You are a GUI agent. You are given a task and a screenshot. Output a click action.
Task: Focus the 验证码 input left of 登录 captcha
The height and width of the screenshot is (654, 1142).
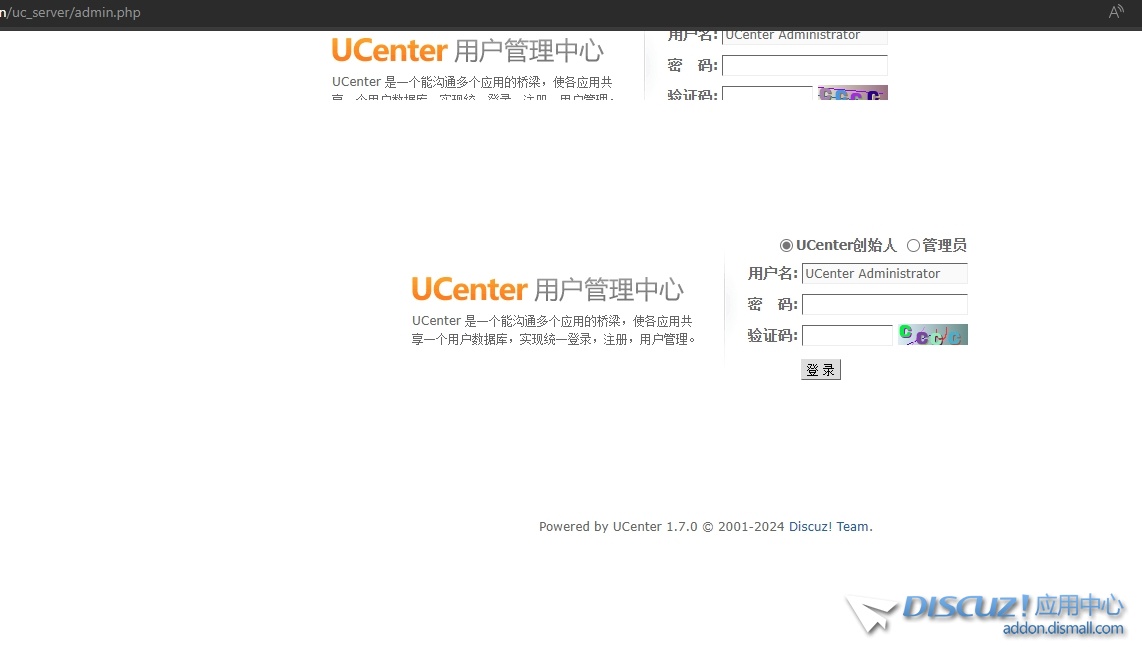(x=846, y=336)
